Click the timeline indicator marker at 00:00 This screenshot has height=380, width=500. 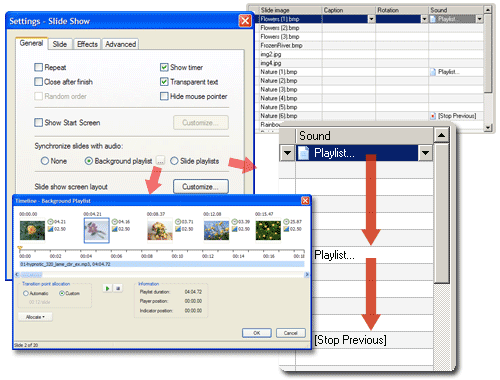coord(20,248)
